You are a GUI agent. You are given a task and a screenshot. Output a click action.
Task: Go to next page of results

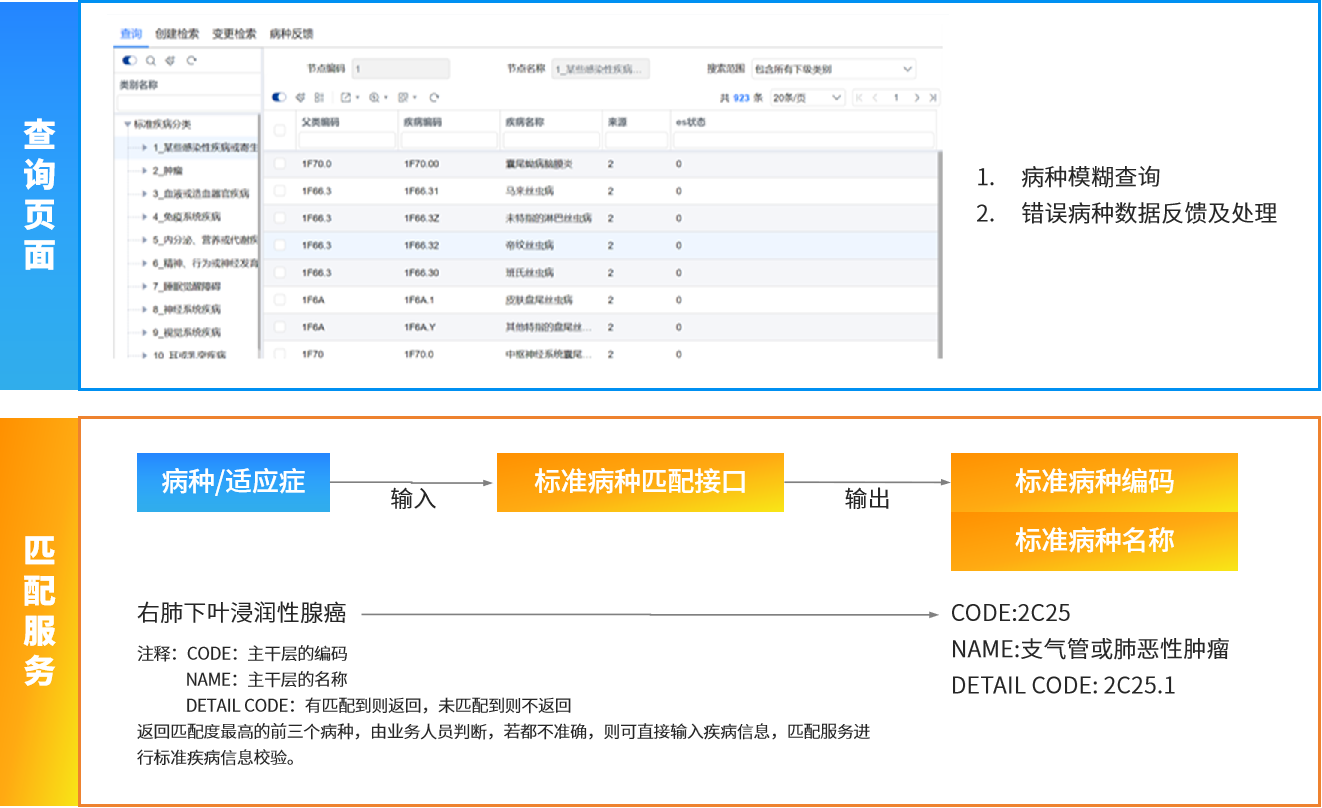(916, 98)
